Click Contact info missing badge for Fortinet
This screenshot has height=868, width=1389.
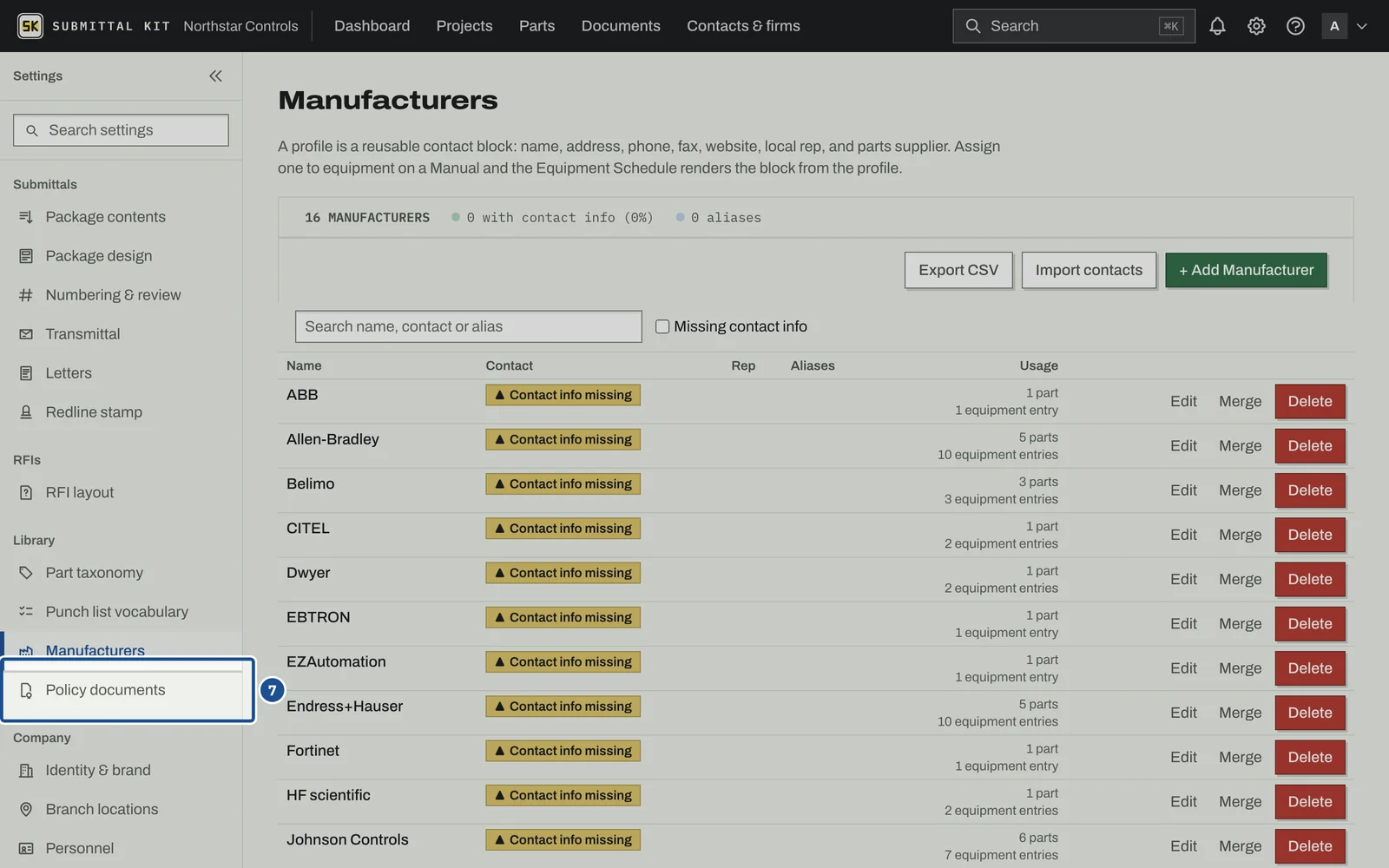[x=563, y=751]
